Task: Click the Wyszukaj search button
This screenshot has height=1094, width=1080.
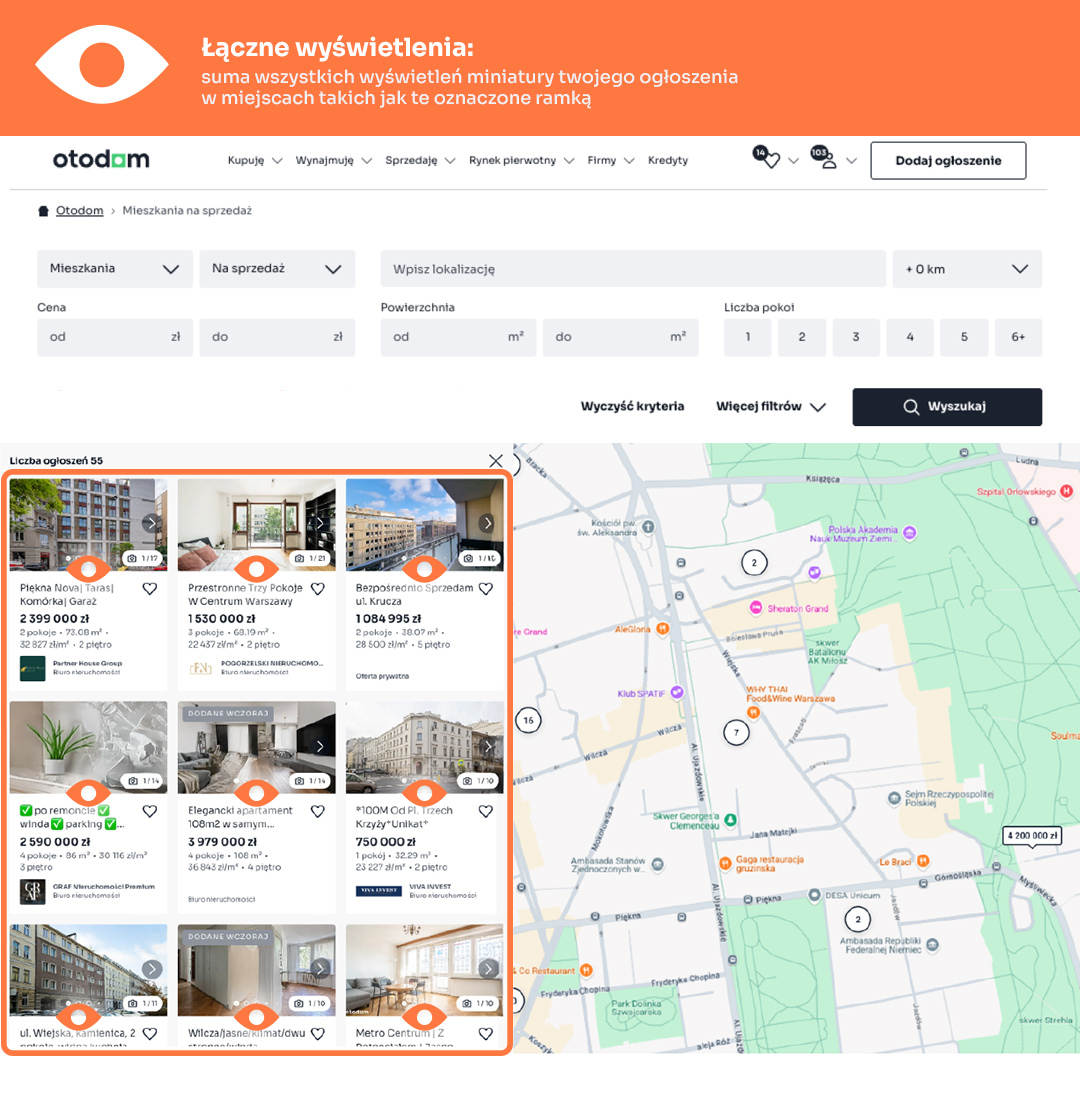Action: coord(946,407)
